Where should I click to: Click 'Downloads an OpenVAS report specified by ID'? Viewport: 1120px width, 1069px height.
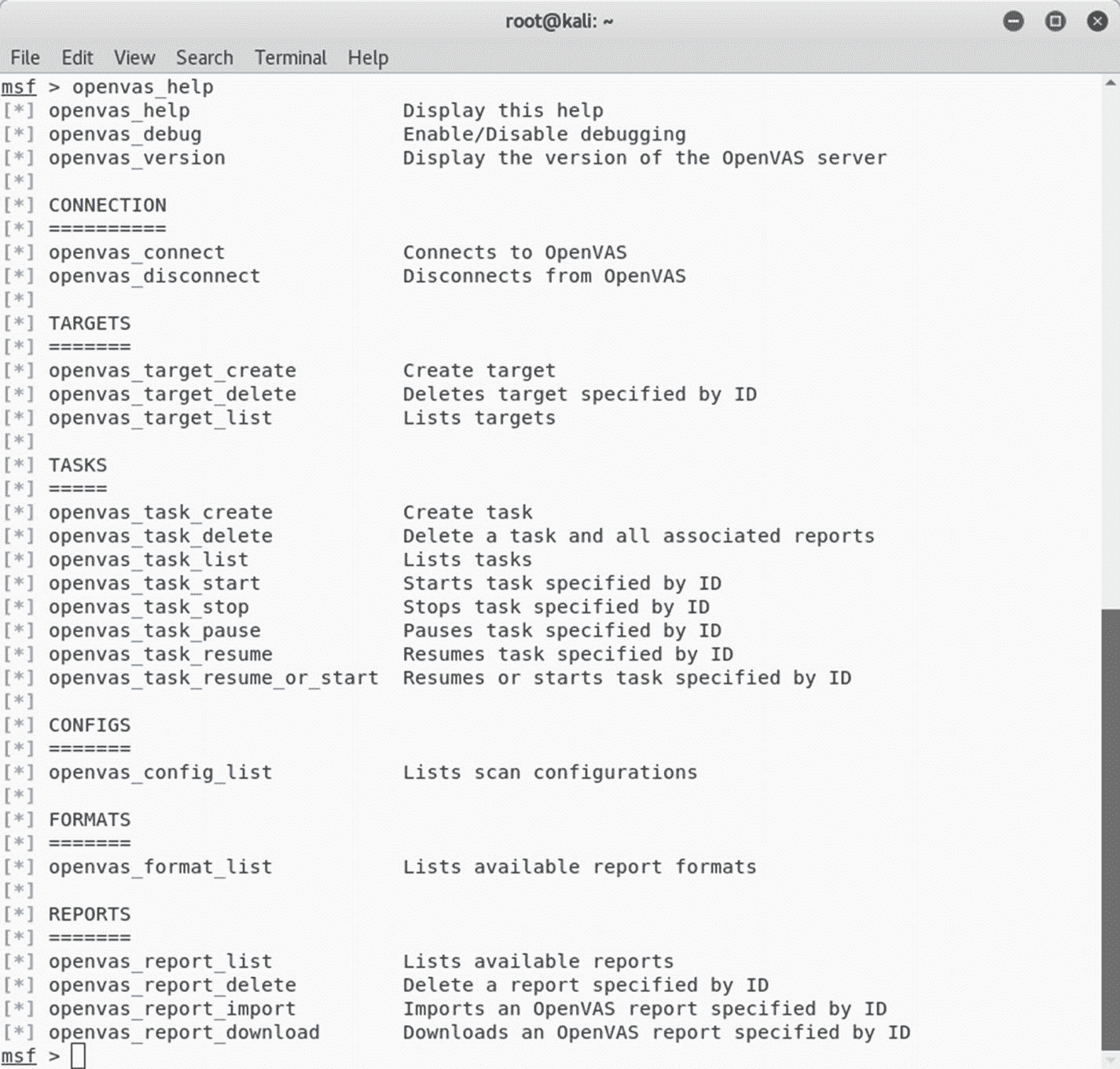point(656,1033)
